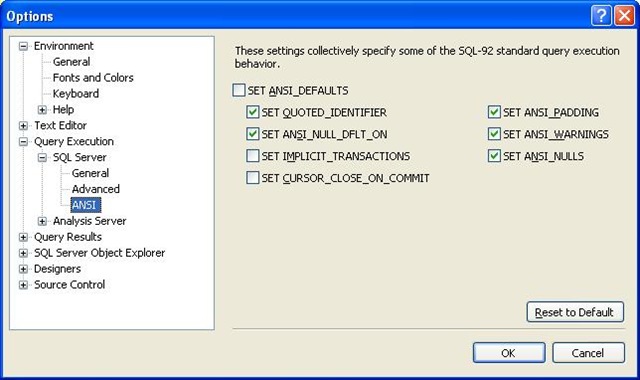
Task: Expand the Source Control node
Action: pos(23,285)
